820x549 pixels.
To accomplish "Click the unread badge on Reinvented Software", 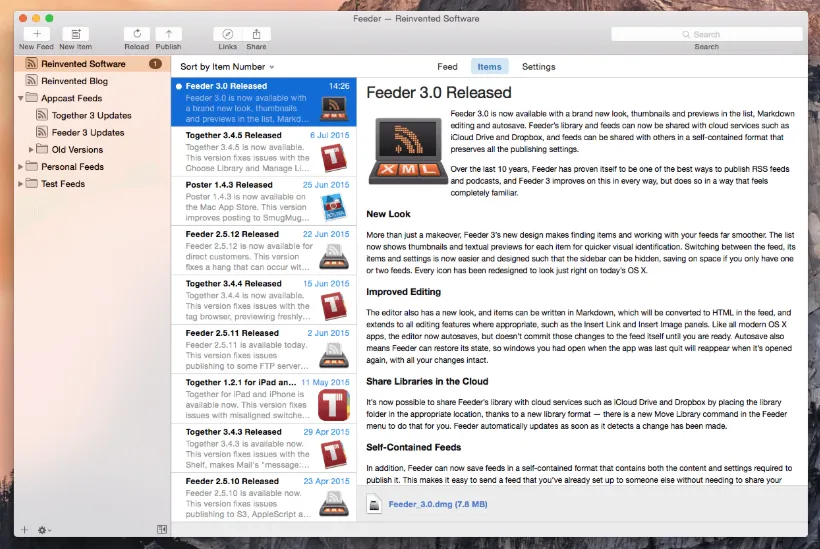I will [x=155, y=64].
